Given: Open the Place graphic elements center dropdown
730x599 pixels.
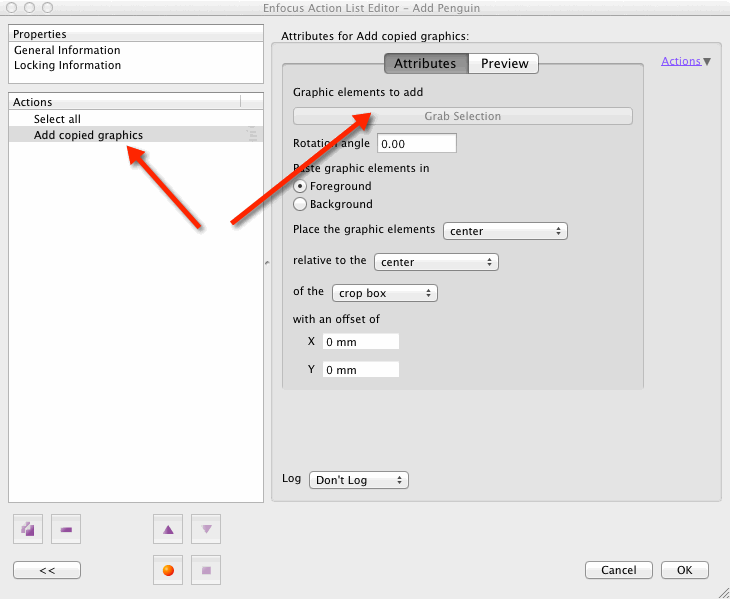Looking at the screenshot, I should coord(505,231).
